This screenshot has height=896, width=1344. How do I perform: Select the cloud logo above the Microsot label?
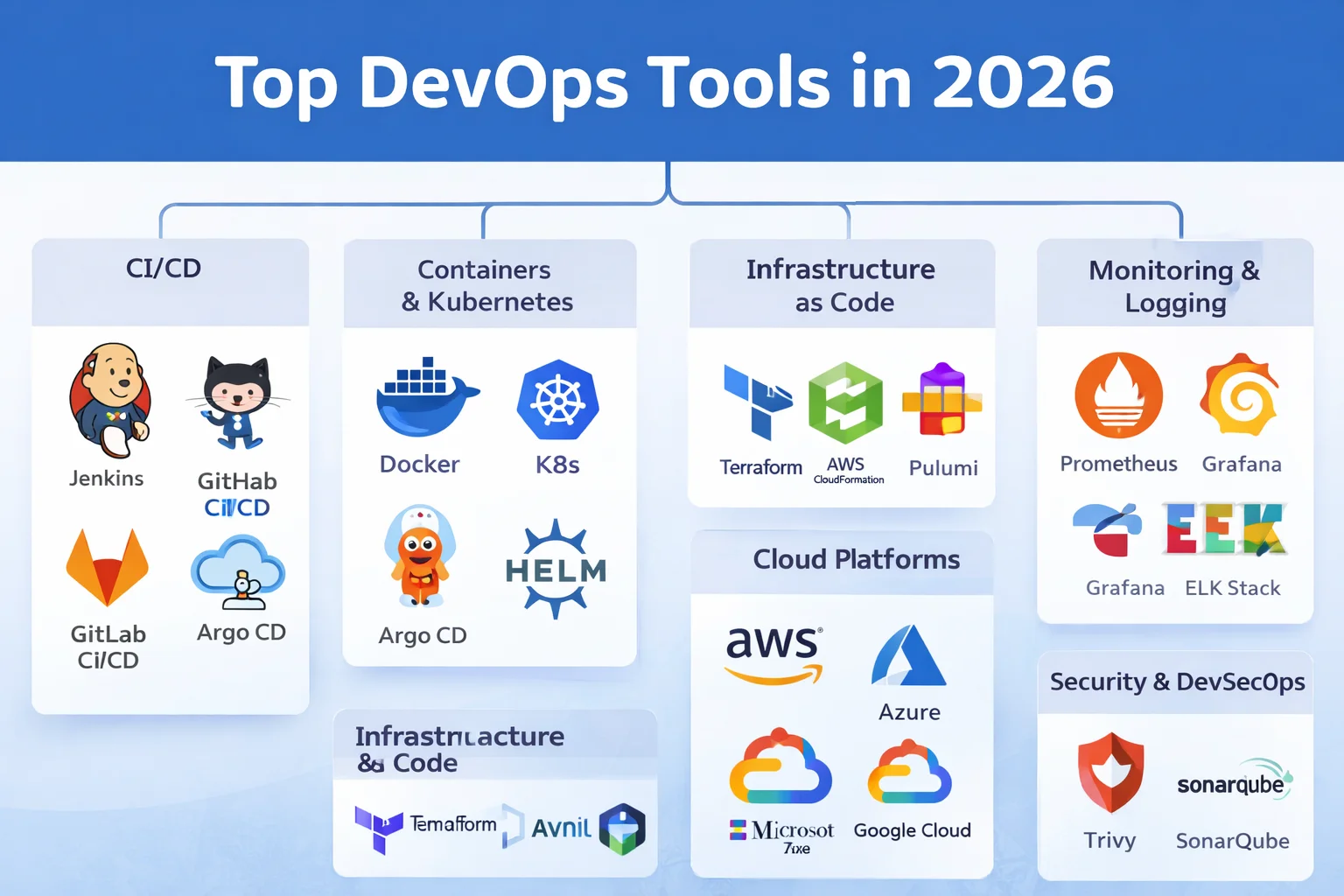pos(780,767)
